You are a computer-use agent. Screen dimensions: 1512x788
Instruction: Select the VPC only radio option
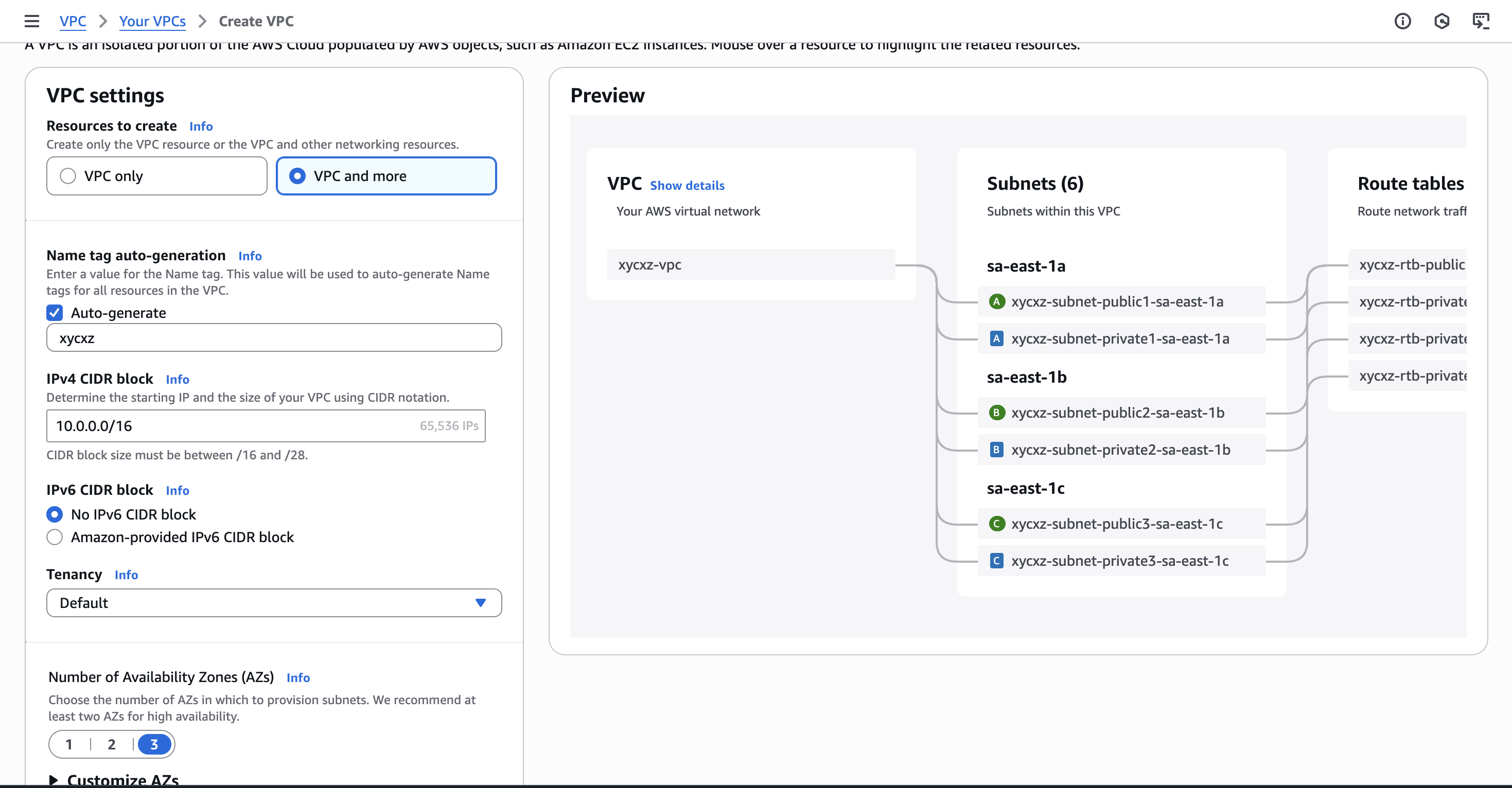coord(68,176)
